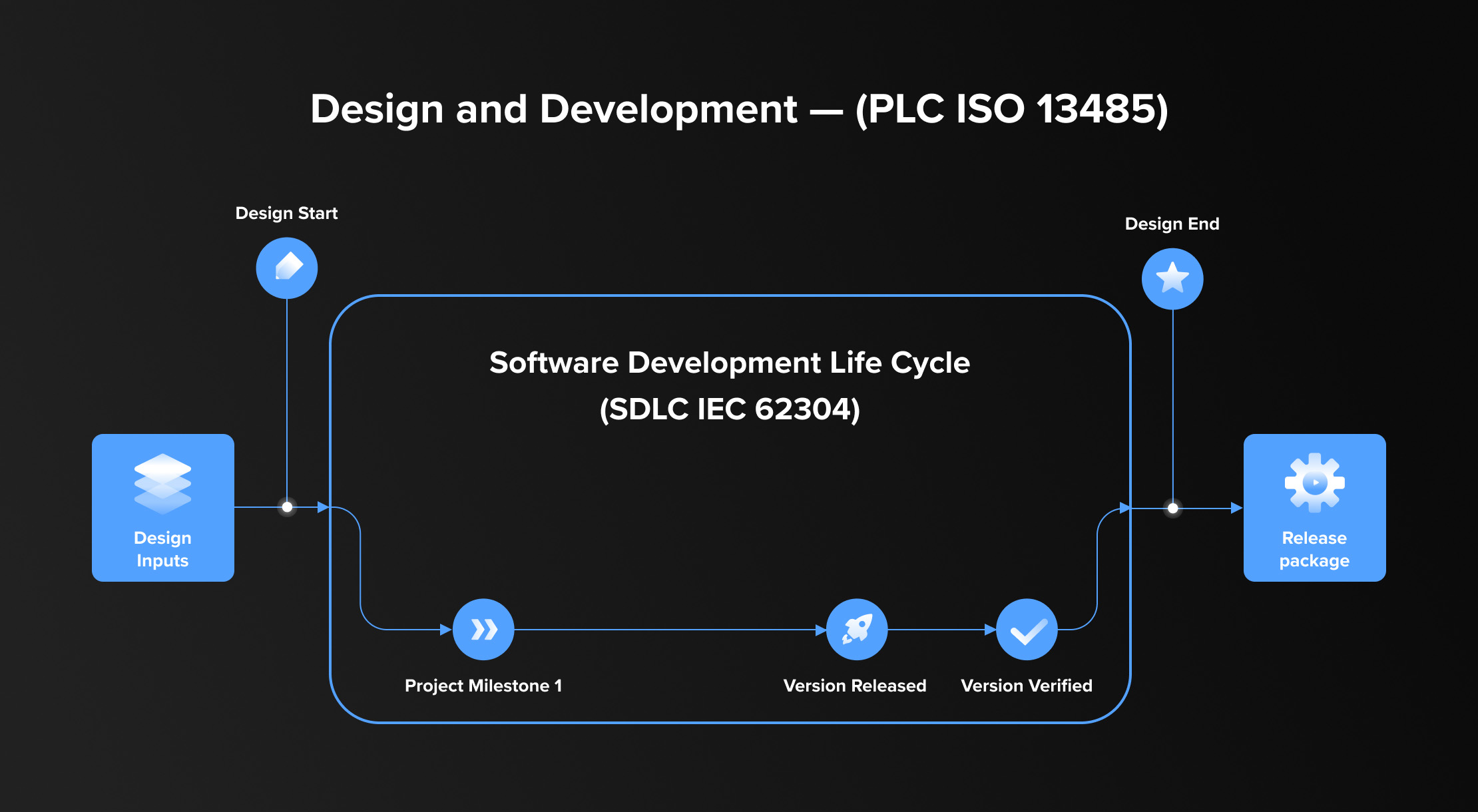1478x812 pixels.
Task: Click the stacked layers icon in Design Inputs
Action: 162,484
